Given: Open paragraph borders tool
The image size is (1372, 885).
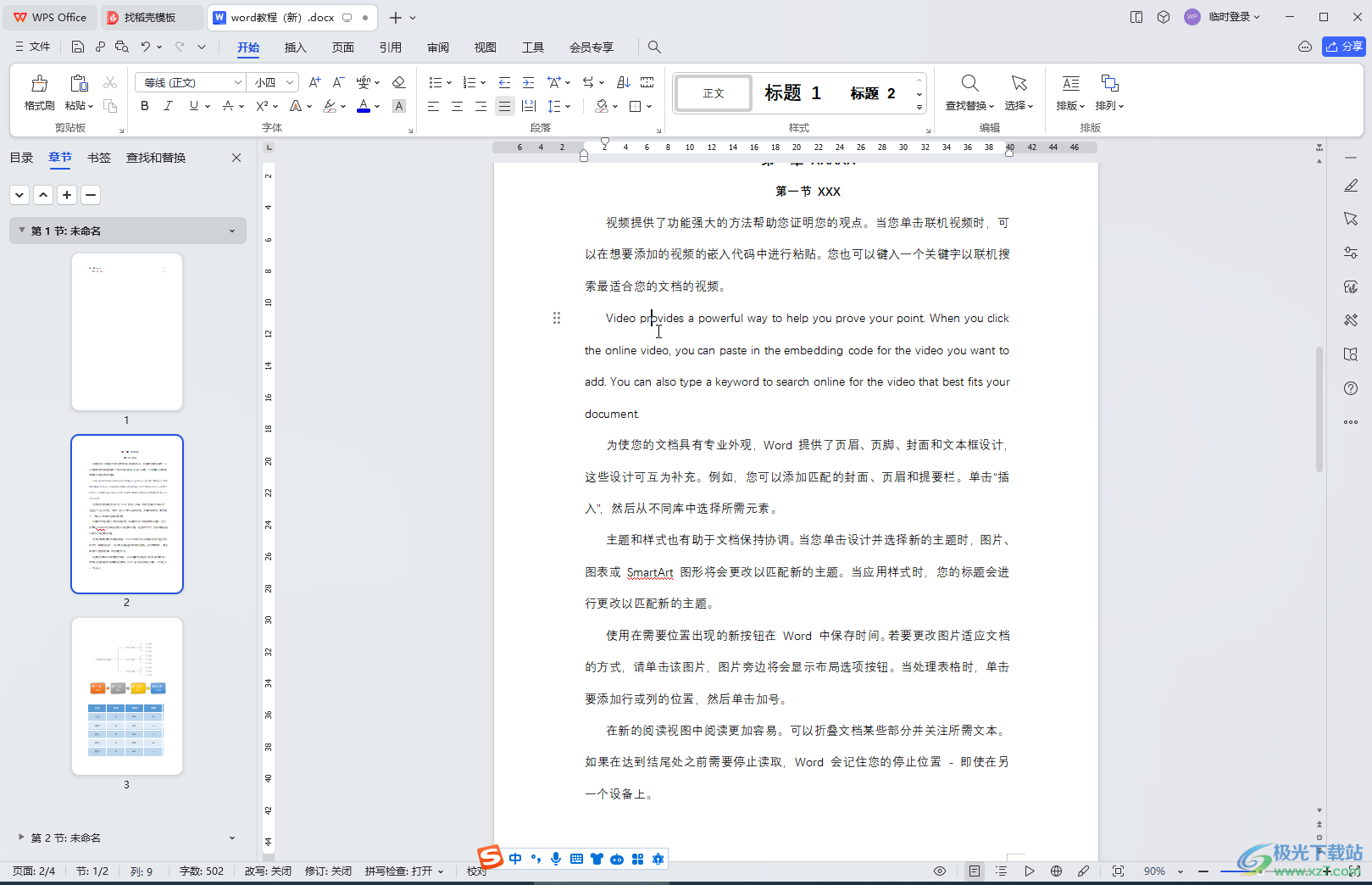Looking at the screenshot, I should click(636, 106).
